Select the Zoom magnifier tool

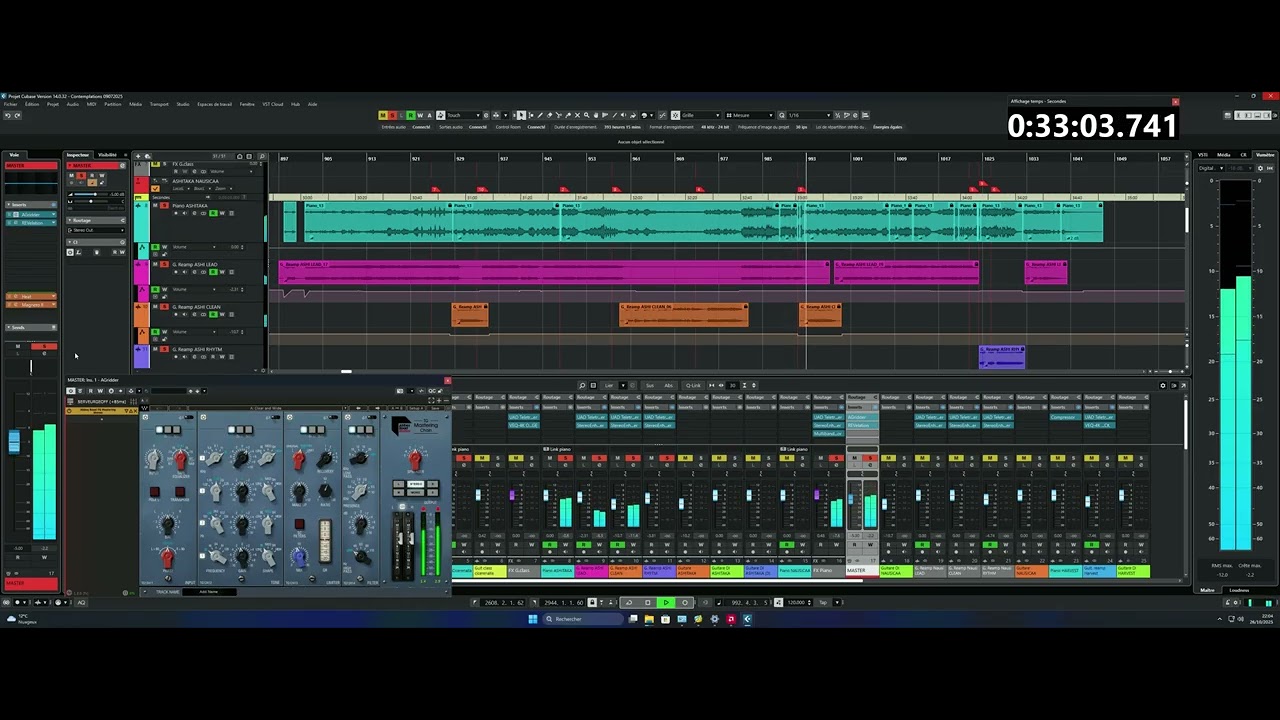tap(586, 115)
